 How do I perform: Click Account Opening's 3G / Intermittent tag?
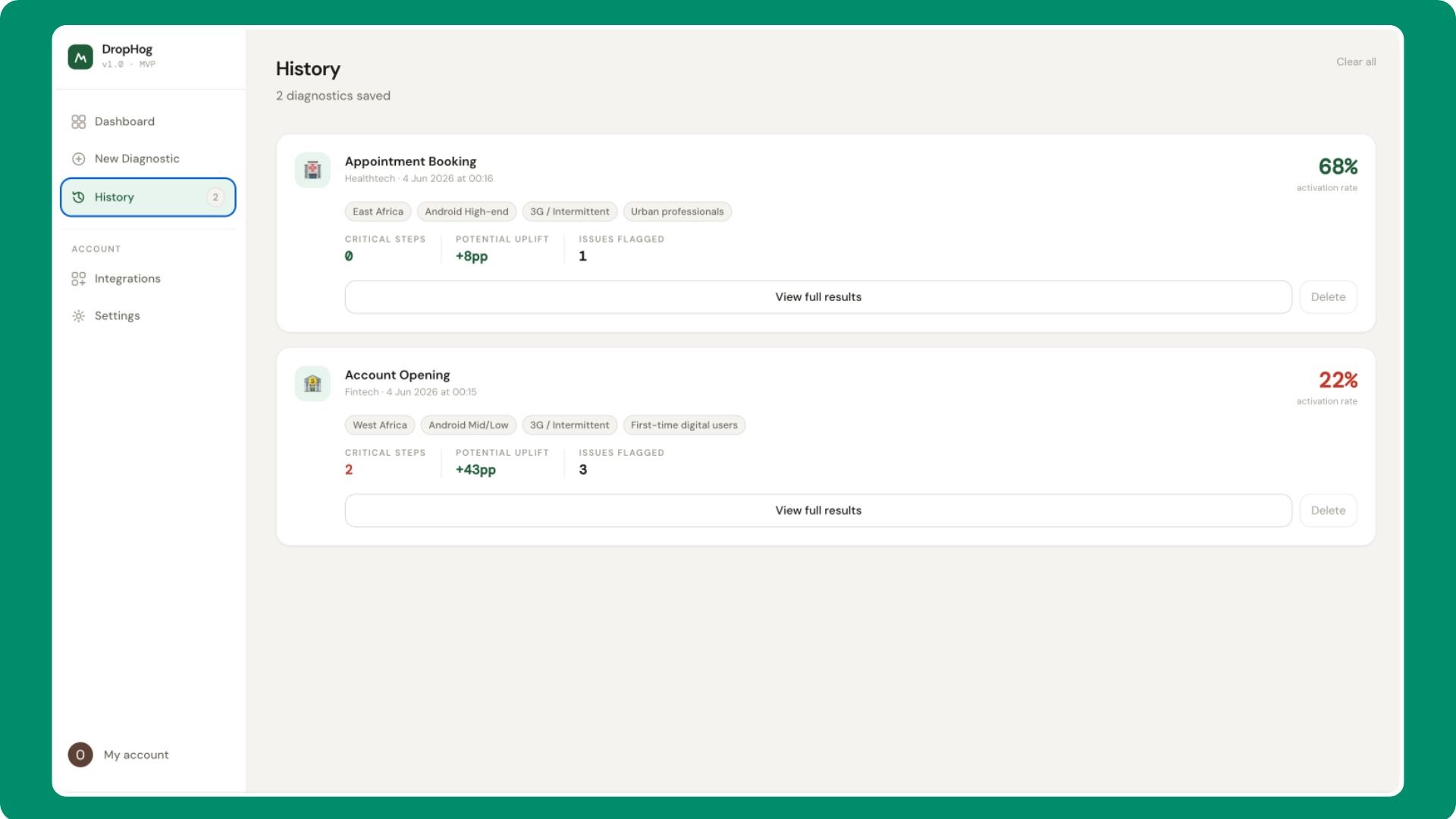(570, 425)
